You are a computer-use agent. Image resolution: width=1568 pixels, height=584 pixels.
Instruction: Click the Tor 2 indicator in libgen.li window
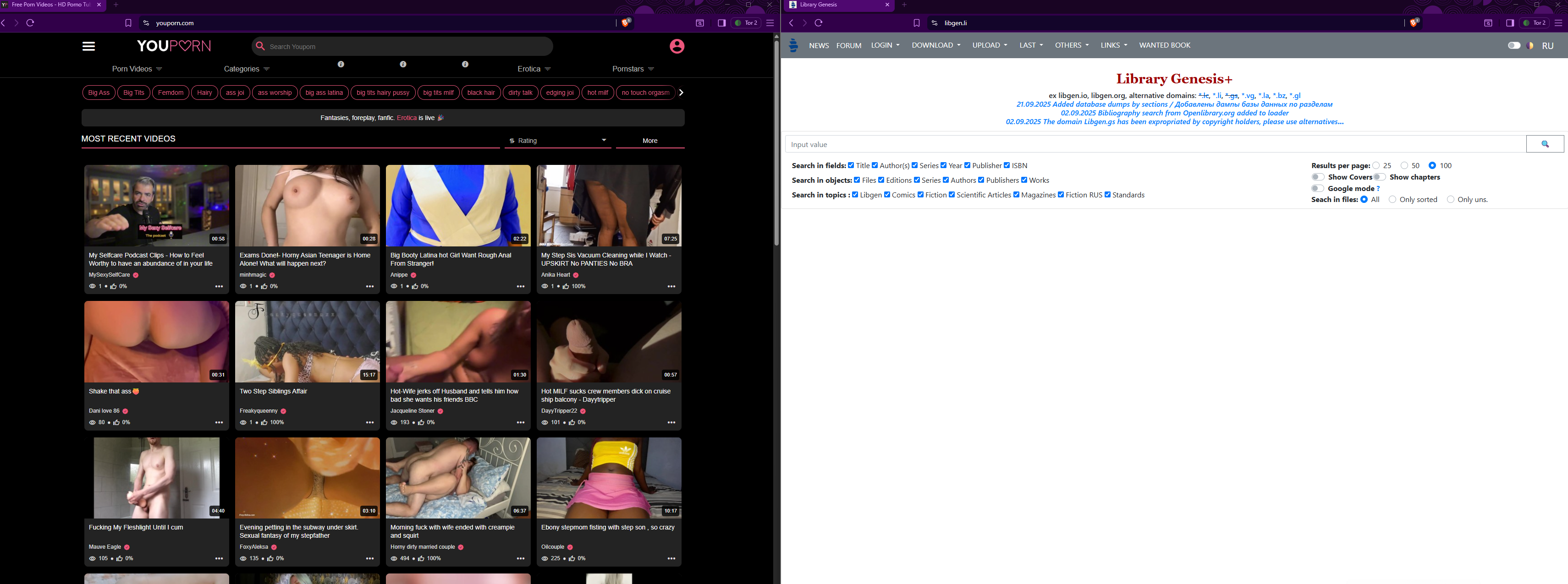(1534, 23)
